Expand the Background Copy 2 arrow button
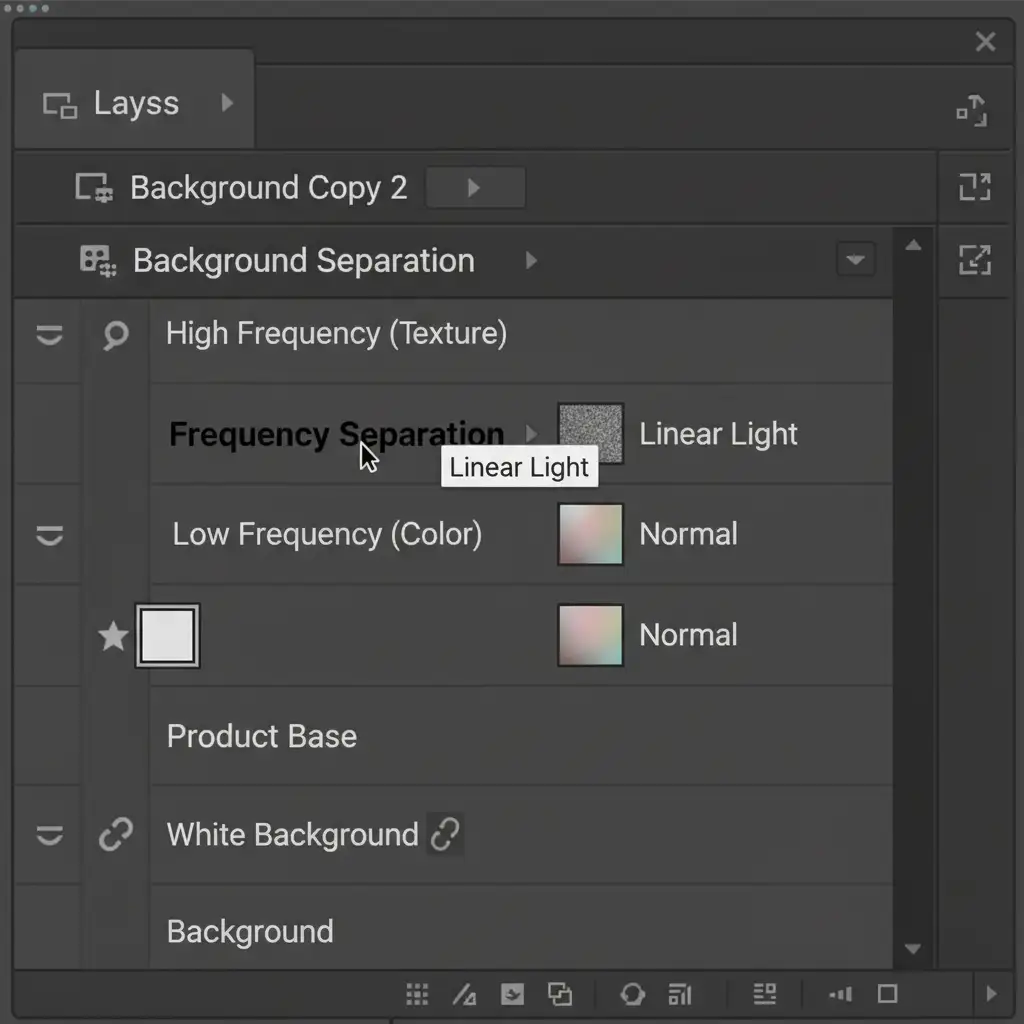Viewport: 1024px width, 1024px height. (x=475, y=188)
